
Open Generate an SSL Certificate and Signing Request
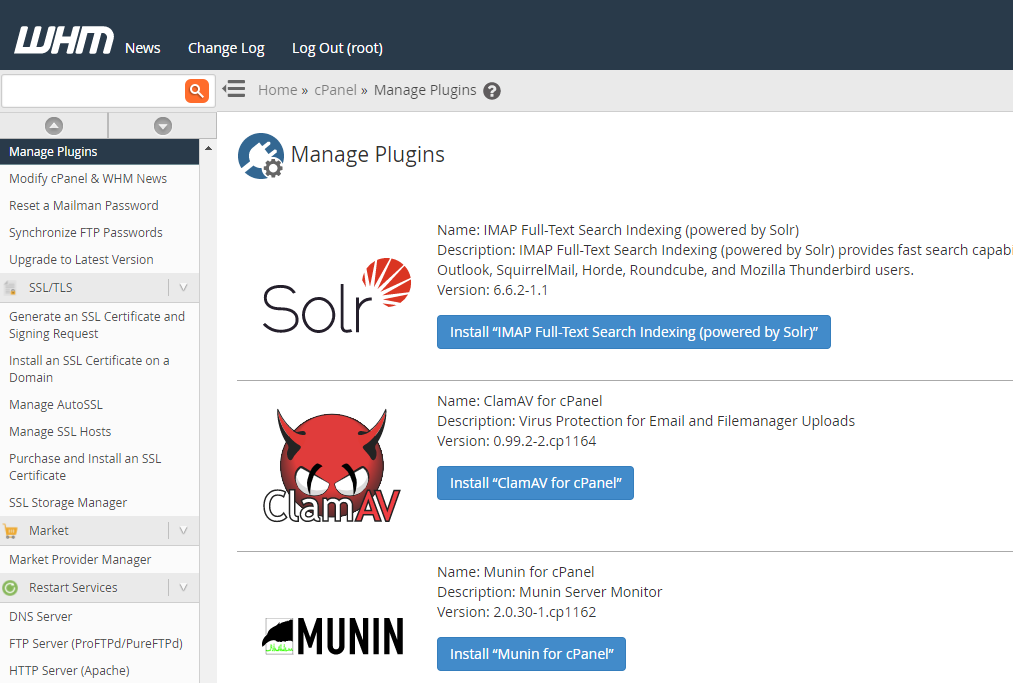97,325
